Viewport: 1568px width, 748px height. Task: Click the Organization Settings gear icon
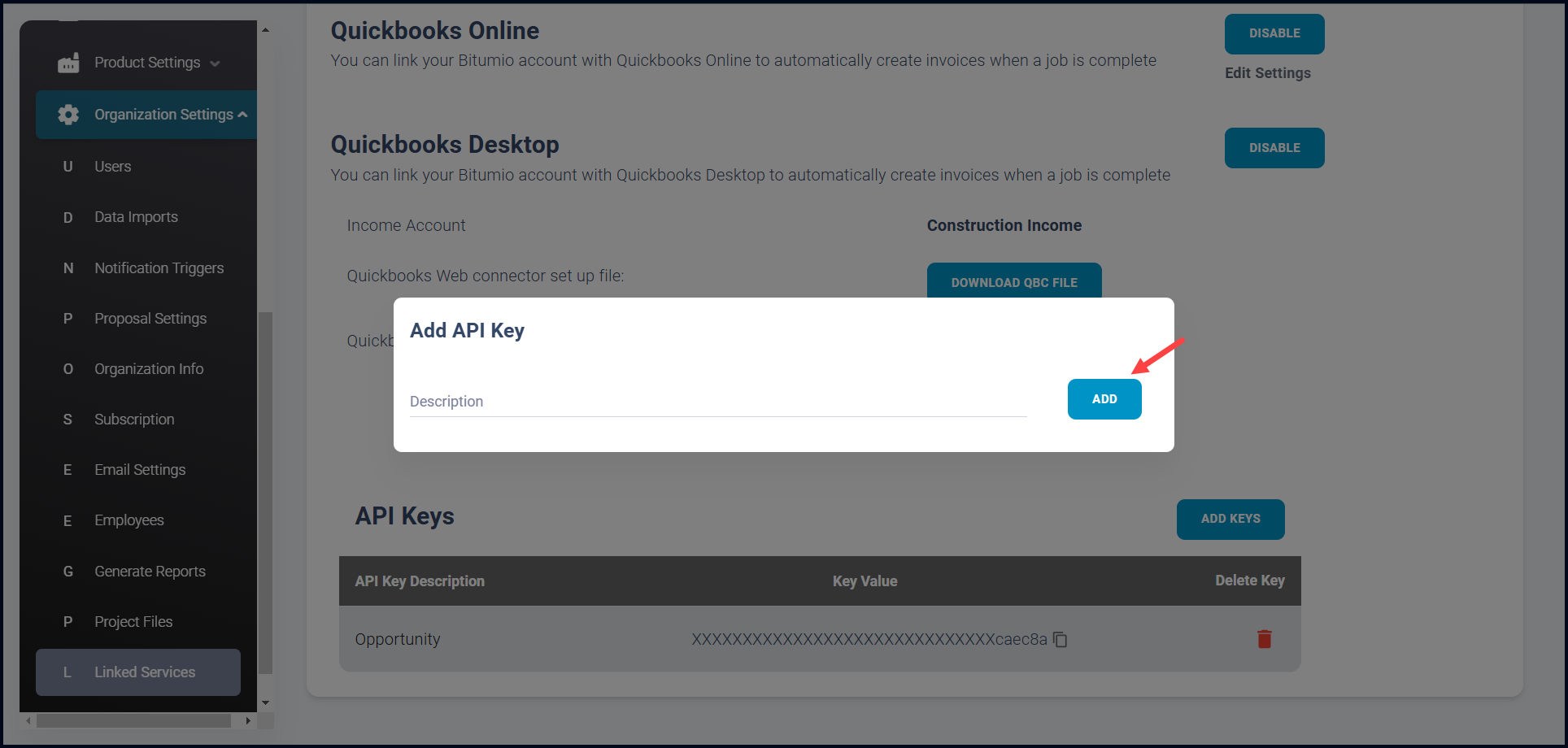(x=68, y=115)
